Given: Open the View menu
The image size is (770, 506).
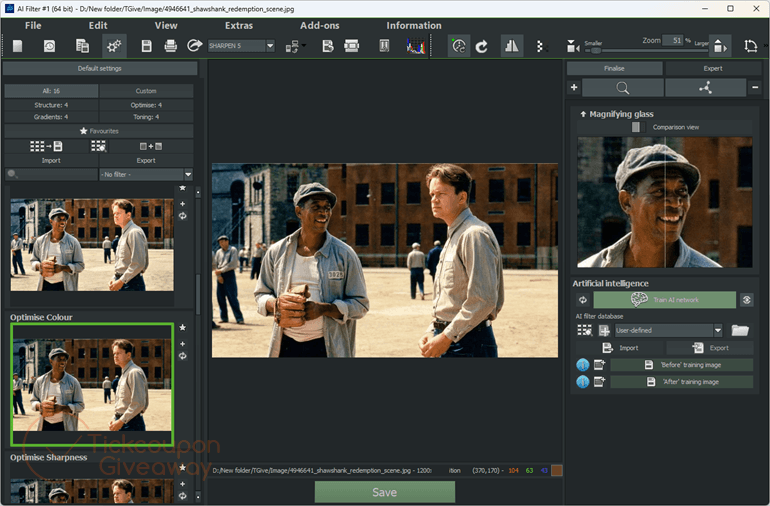Looking at the screenshot, I should pyautogui.click(x=166, y=26).
